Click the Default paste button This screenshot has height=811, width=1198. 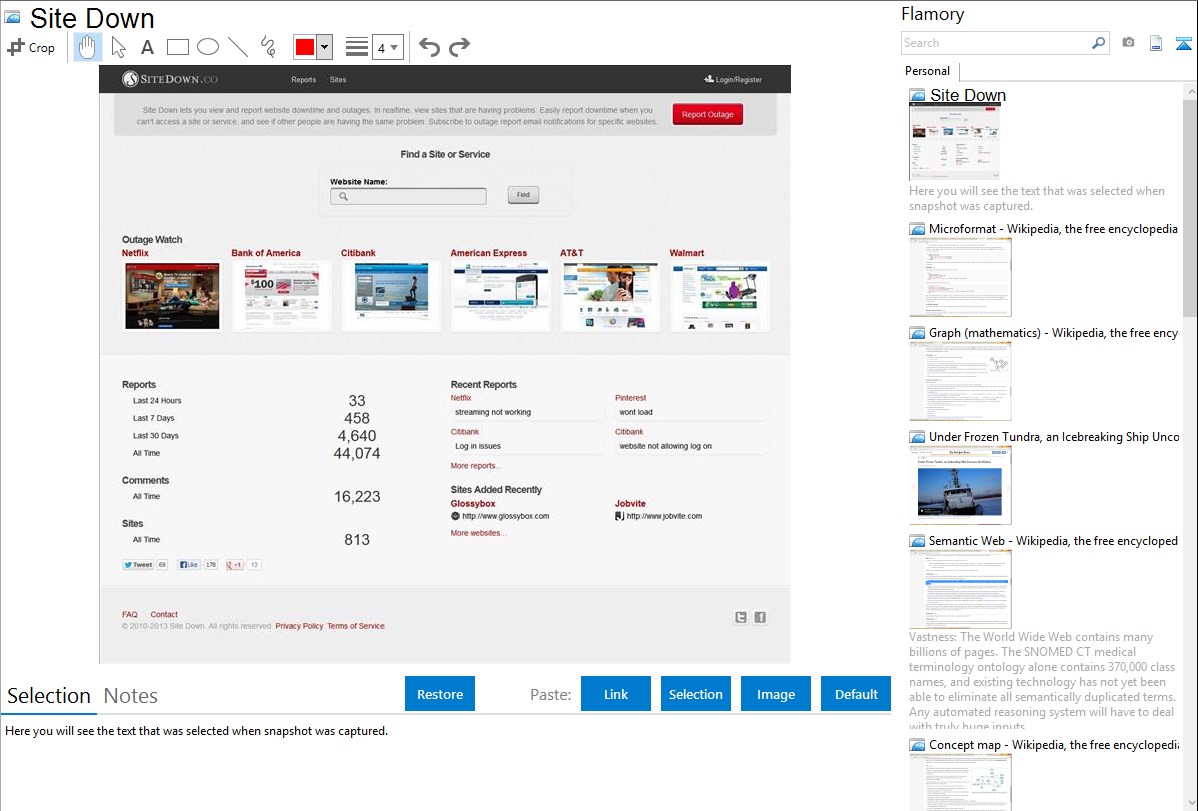856,694
